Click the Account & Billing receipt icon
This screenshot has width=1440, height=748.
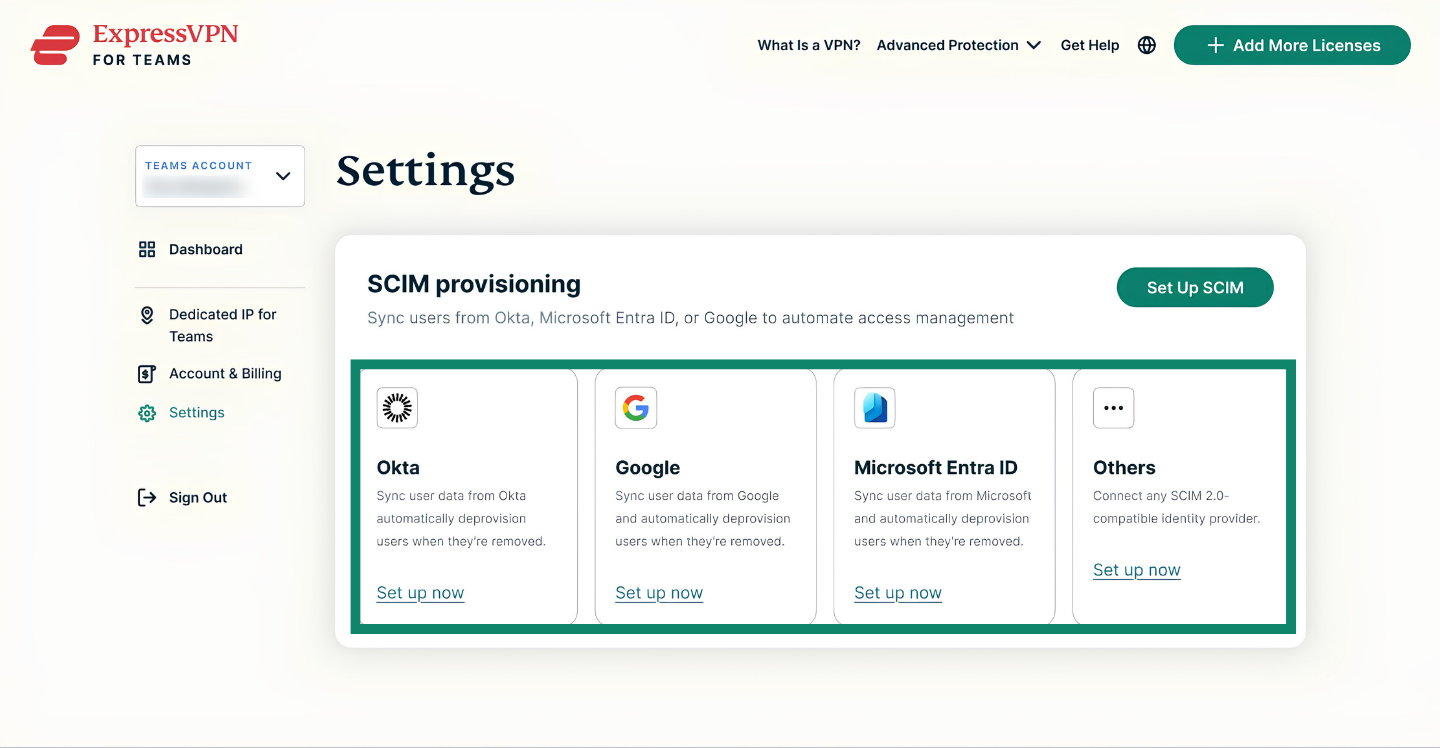pyautogui.click(x=147, y=374)
